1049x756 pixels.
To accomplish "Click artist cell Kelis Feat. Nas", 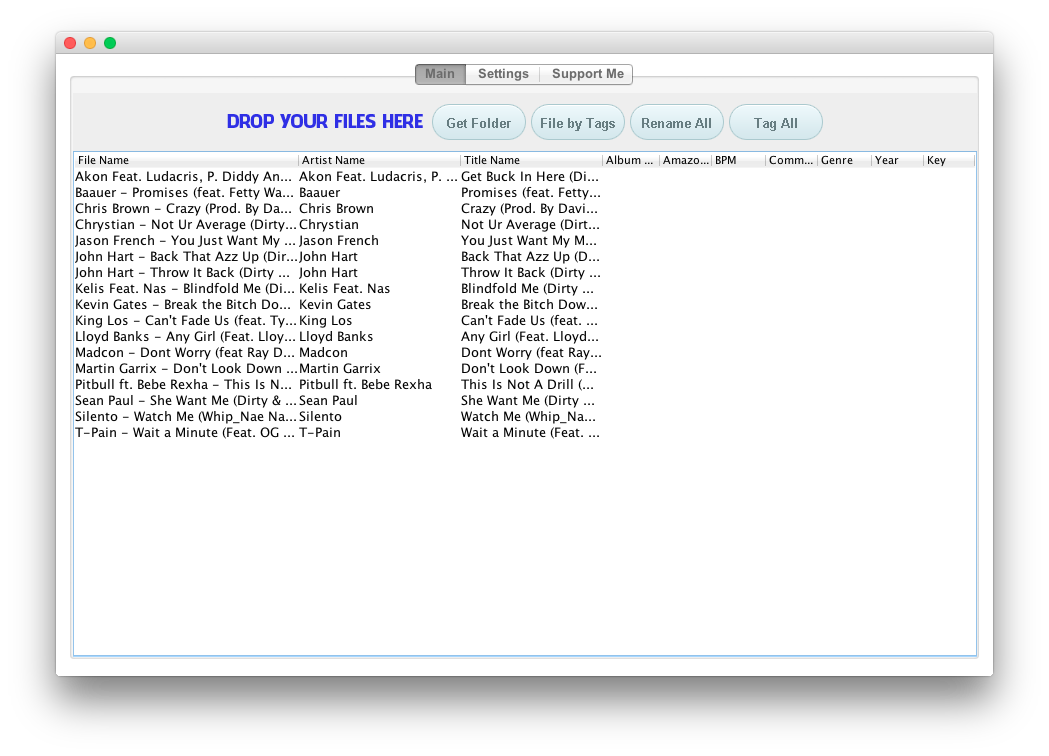I will click(379, 288).
